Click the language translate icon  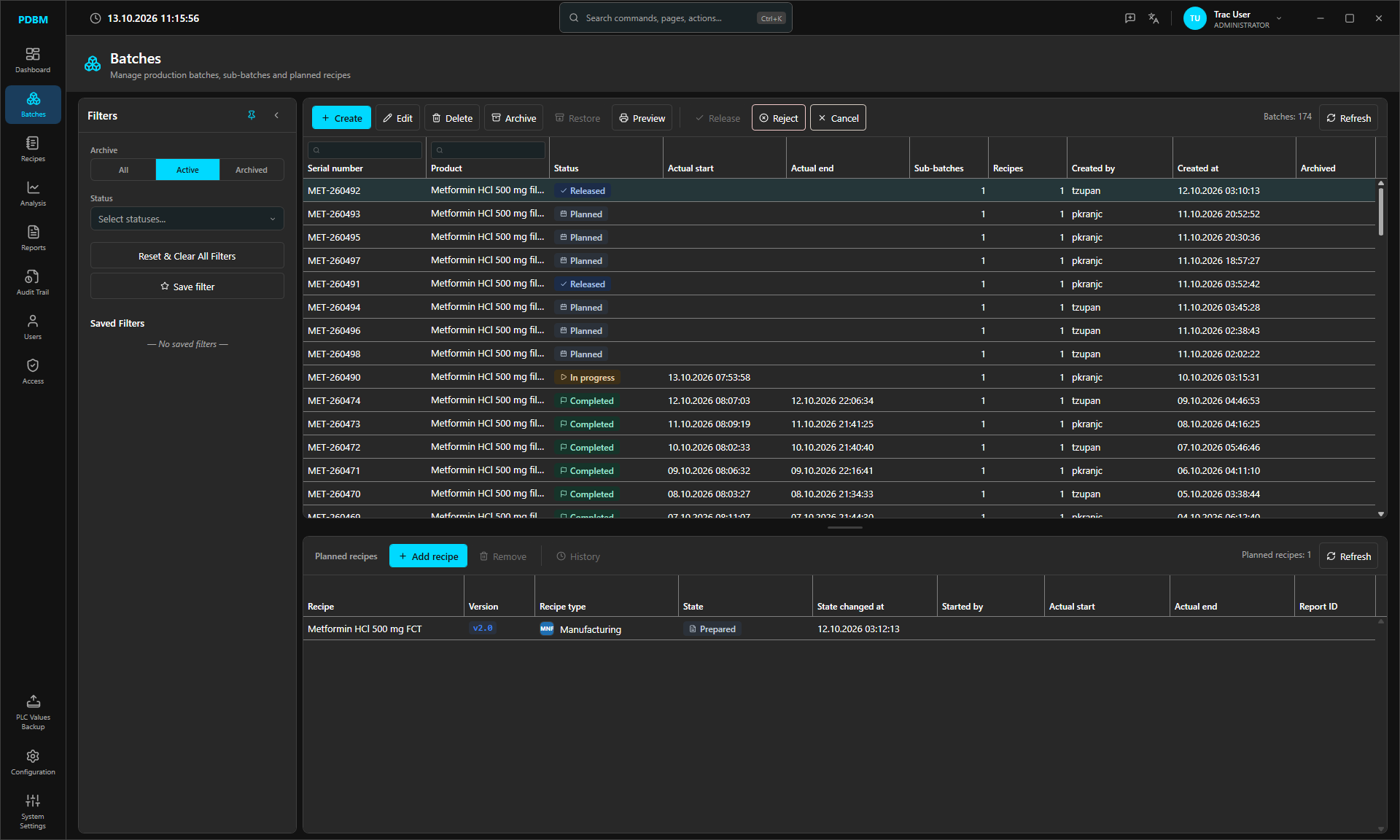(x=1154, y=18)
